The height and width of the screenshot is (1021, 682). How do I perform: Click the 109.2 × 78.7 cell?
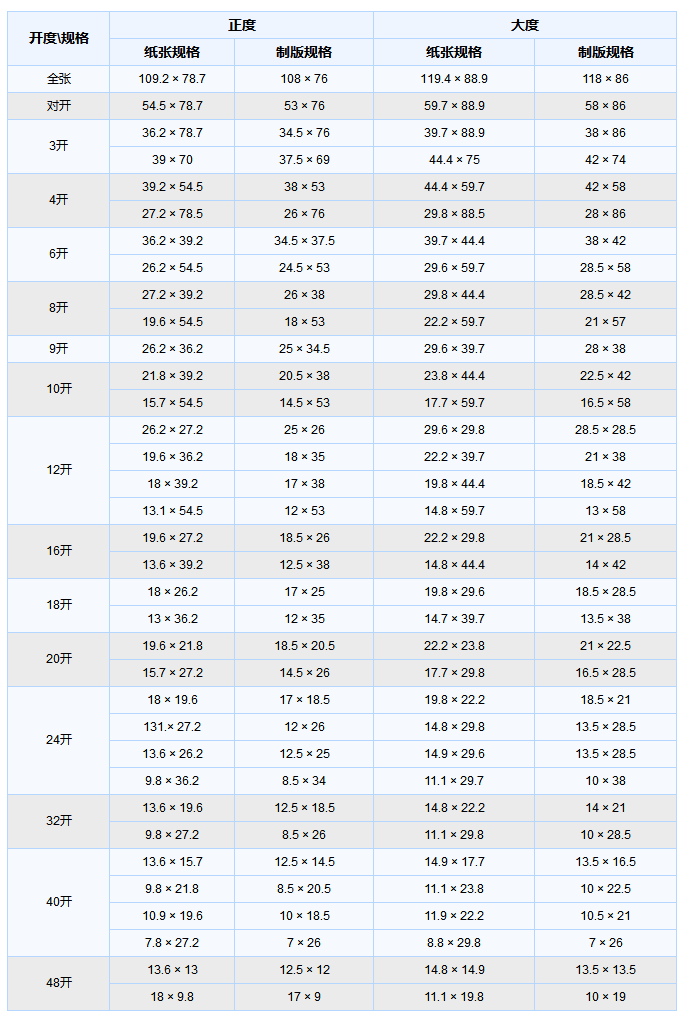point(172,79)
